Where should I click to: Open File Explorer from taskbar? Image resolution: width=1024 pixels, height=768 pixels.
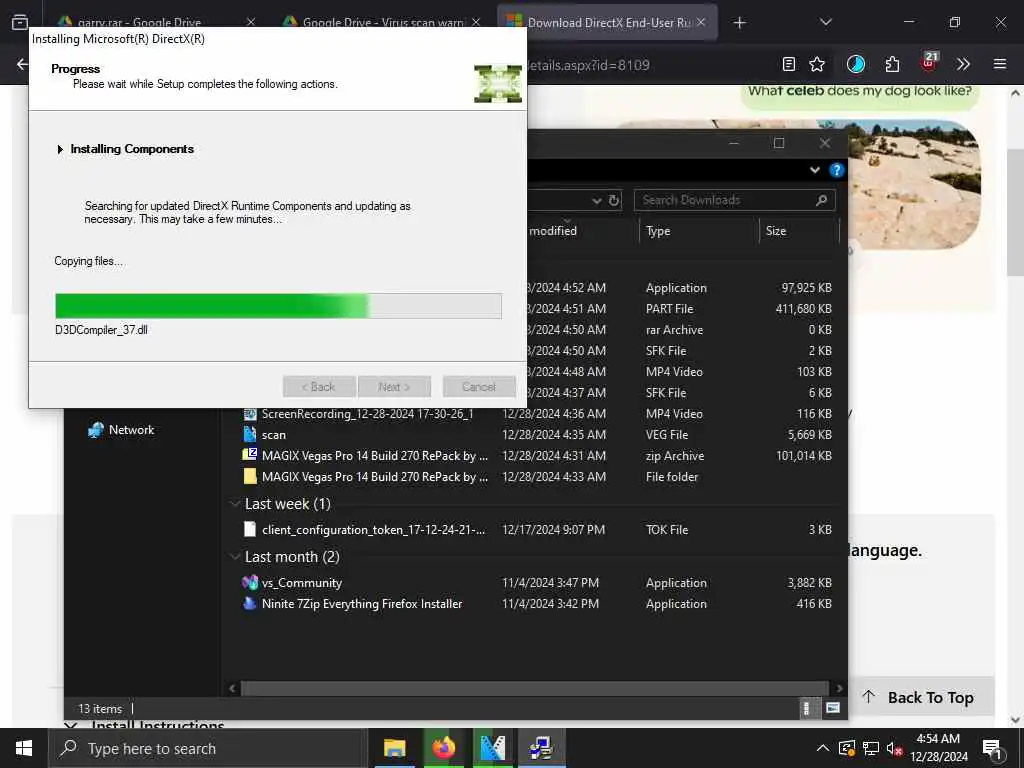point(394,748)
